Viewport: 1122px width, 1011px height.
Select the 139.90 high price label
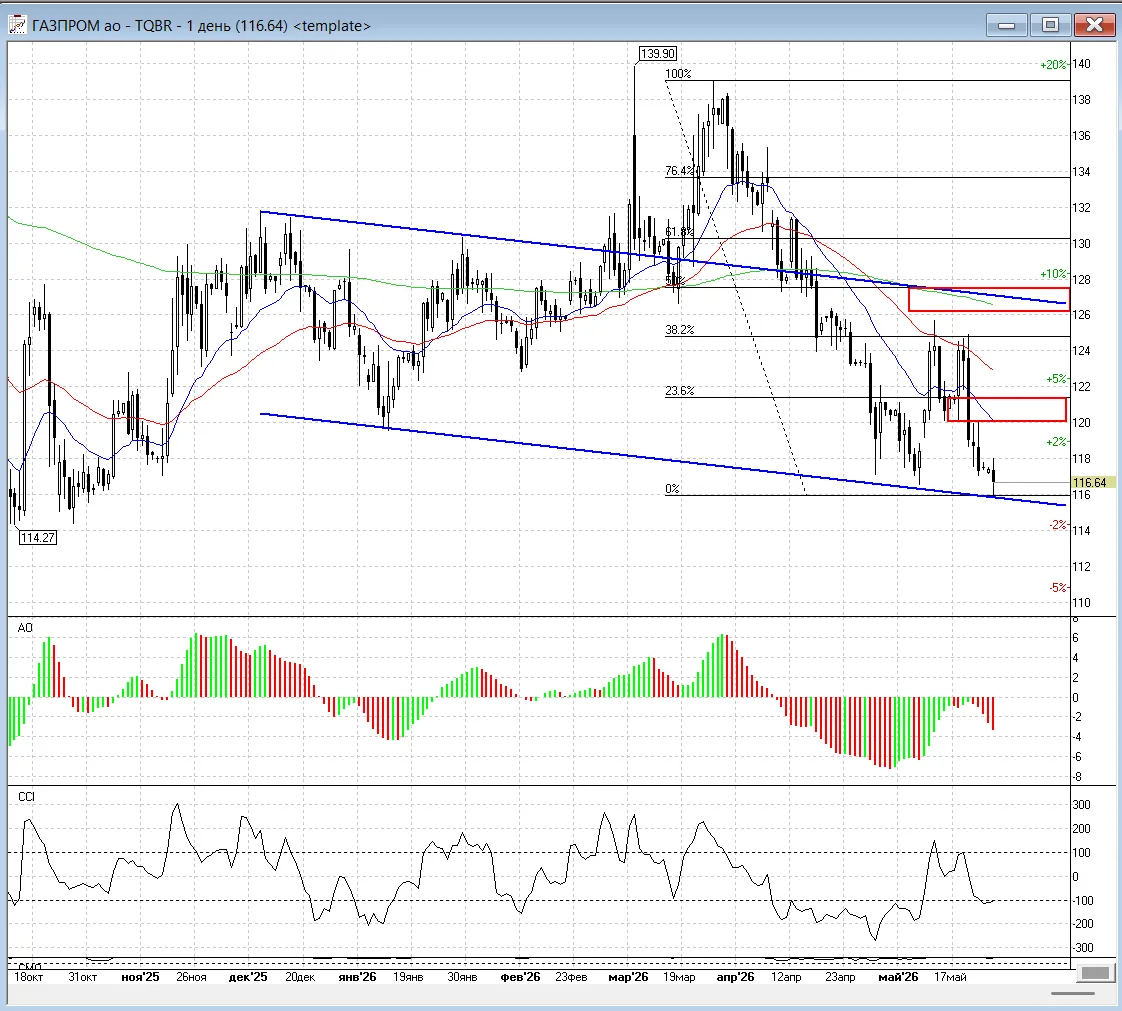pos(658,54)
